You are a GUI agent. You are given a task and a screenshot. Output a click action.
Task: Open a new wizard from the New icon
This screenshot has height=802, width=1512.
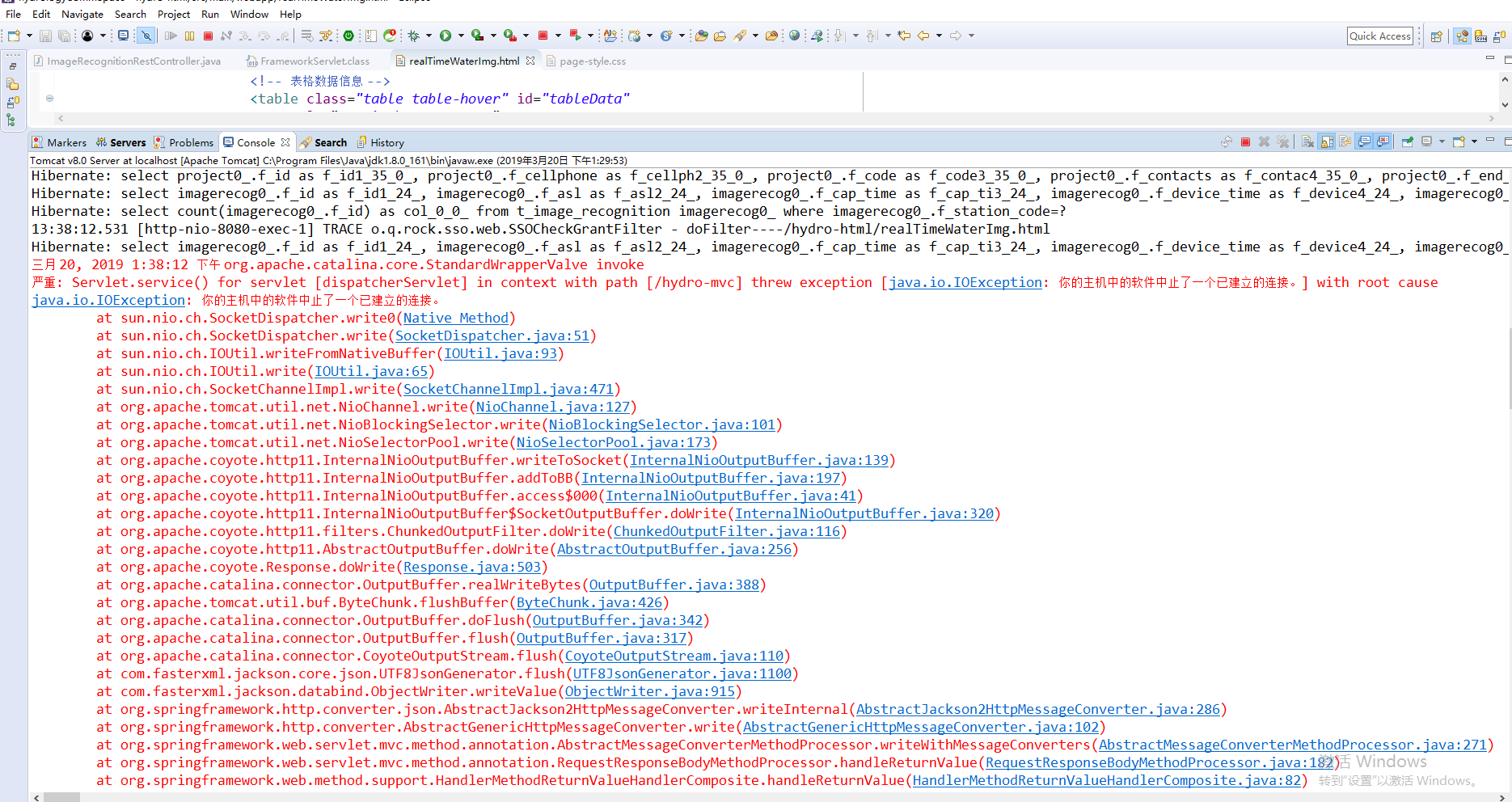[13, 36]
